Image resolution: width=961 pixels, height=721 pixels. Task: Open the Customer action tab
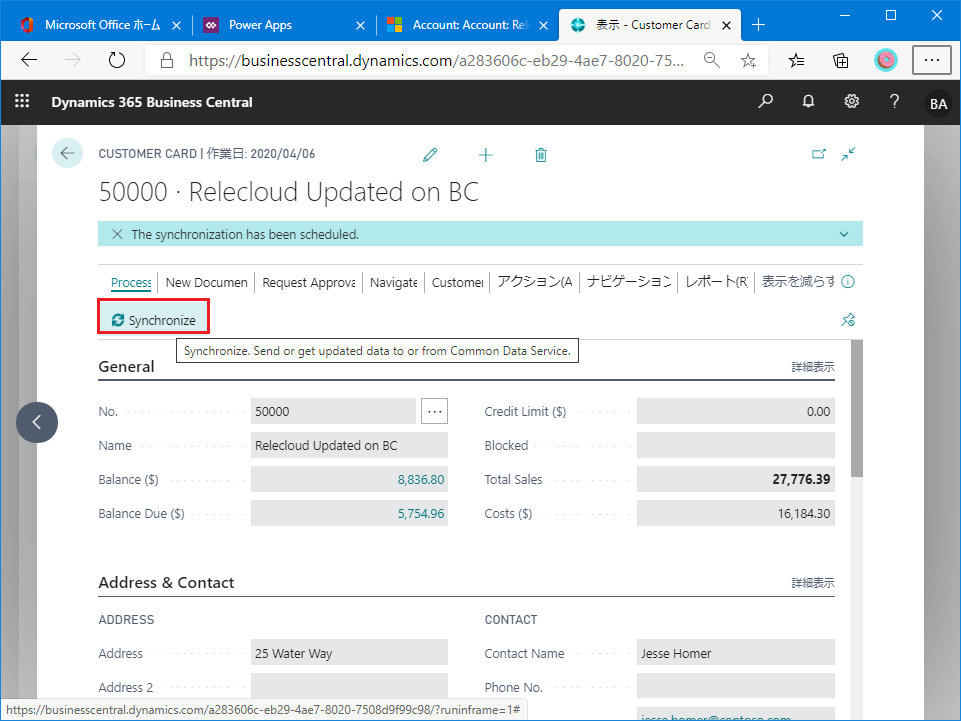click(x=457, y=282)
